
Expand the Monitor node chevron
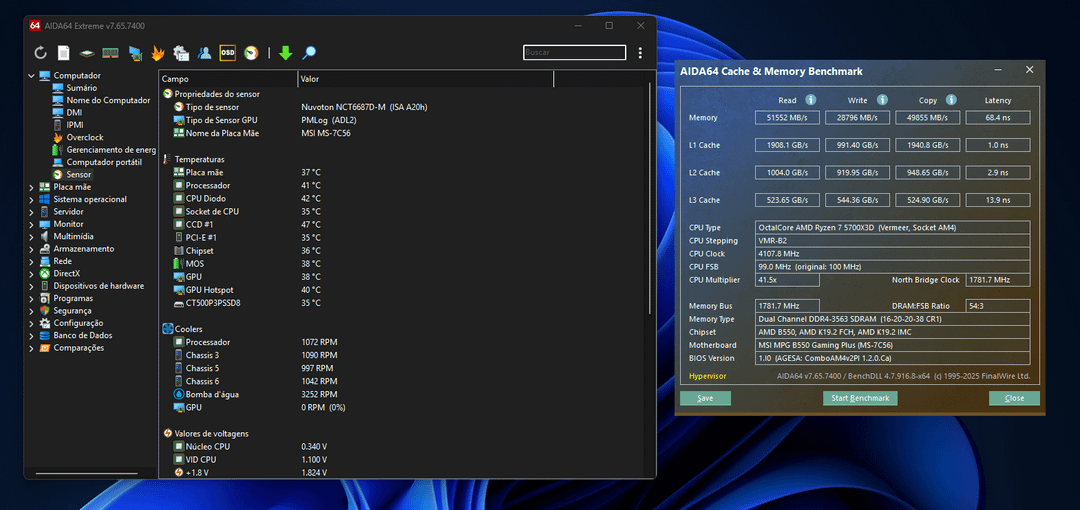[x=31, y=224]
